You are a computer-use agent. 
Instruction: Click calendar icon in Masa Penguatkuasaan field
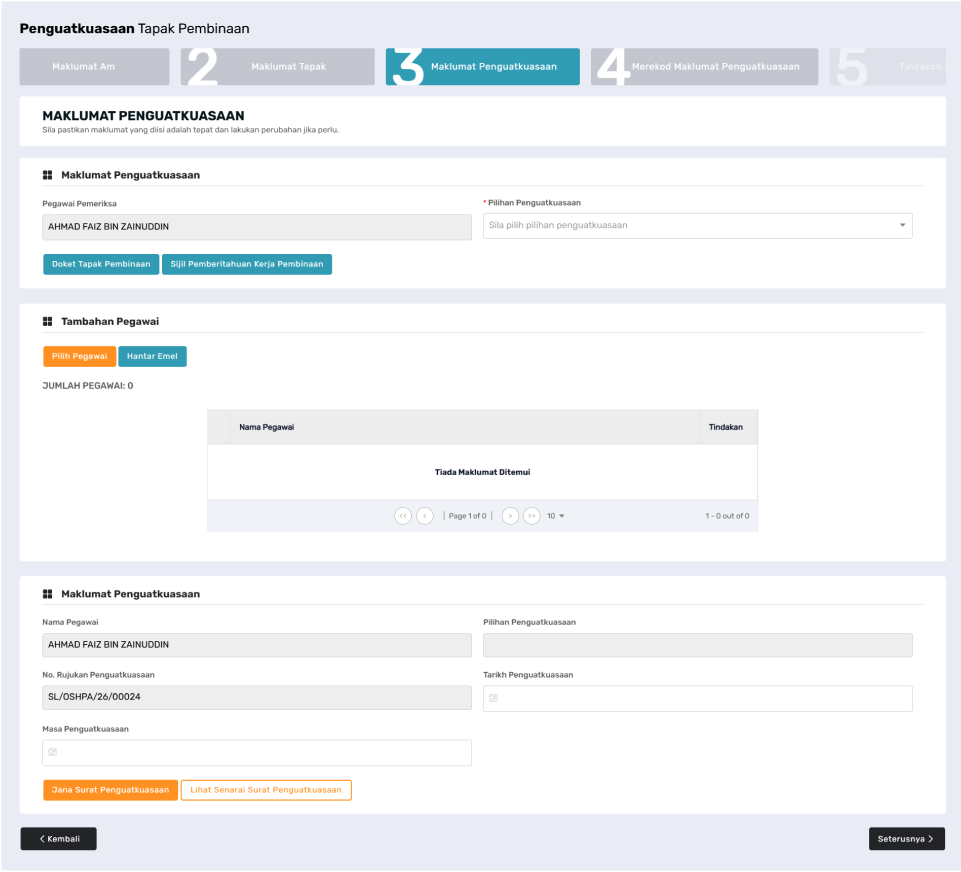[53, 752]
